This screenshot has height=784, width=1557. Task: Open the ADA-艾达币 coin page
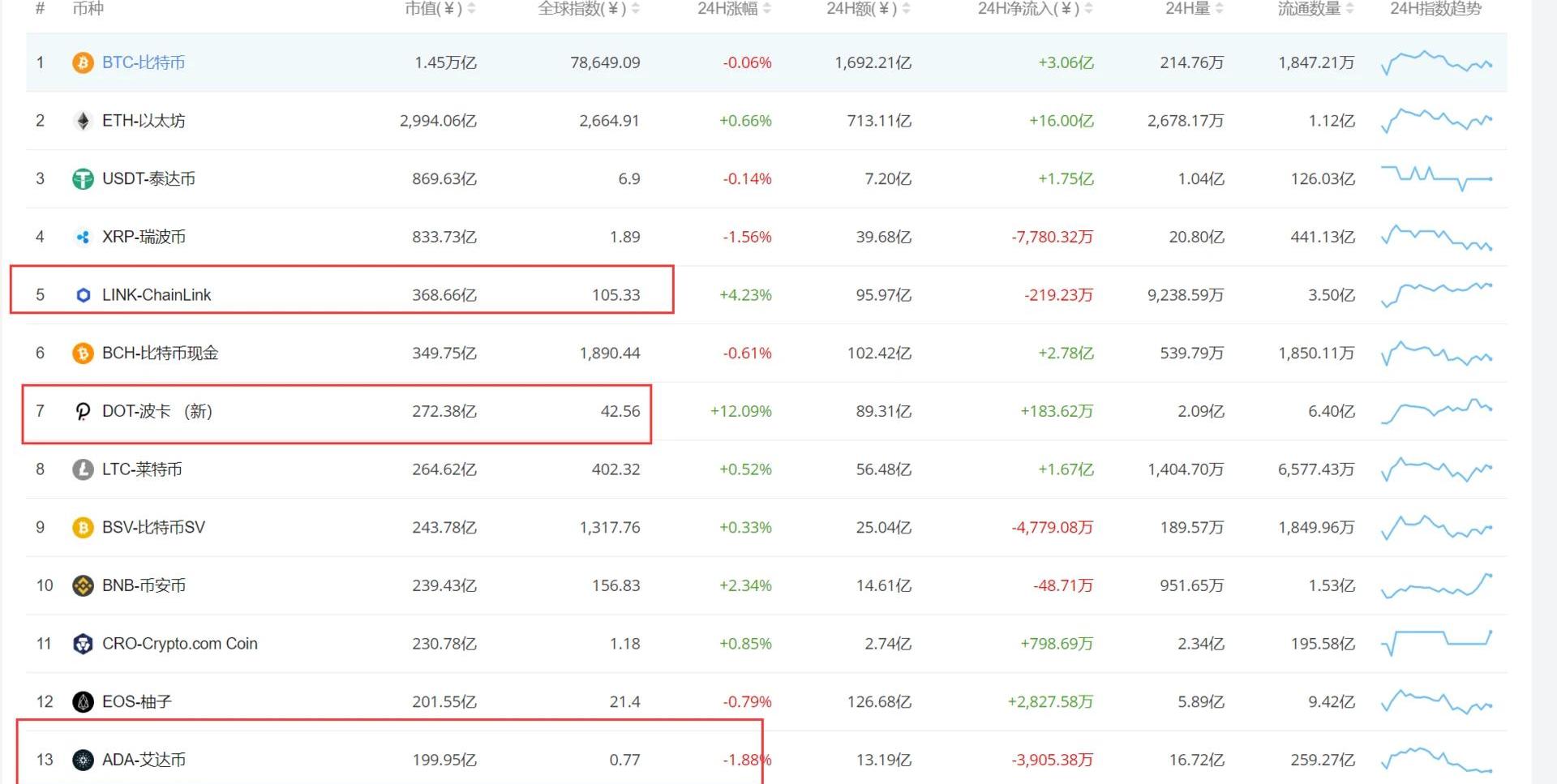(144, 760)
